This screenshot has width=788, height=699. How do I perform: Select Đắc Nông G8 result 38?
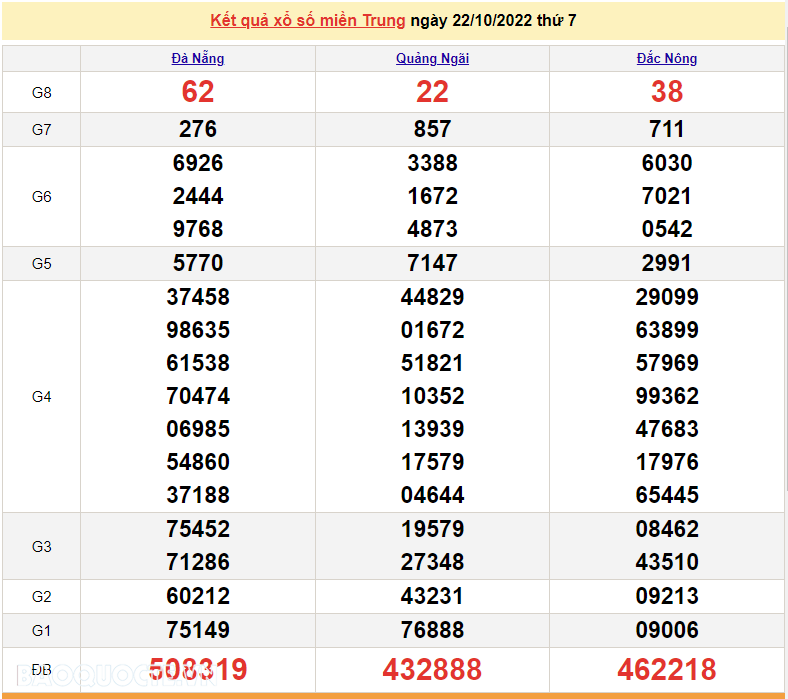pyautogui.click(x=667, y=92)
